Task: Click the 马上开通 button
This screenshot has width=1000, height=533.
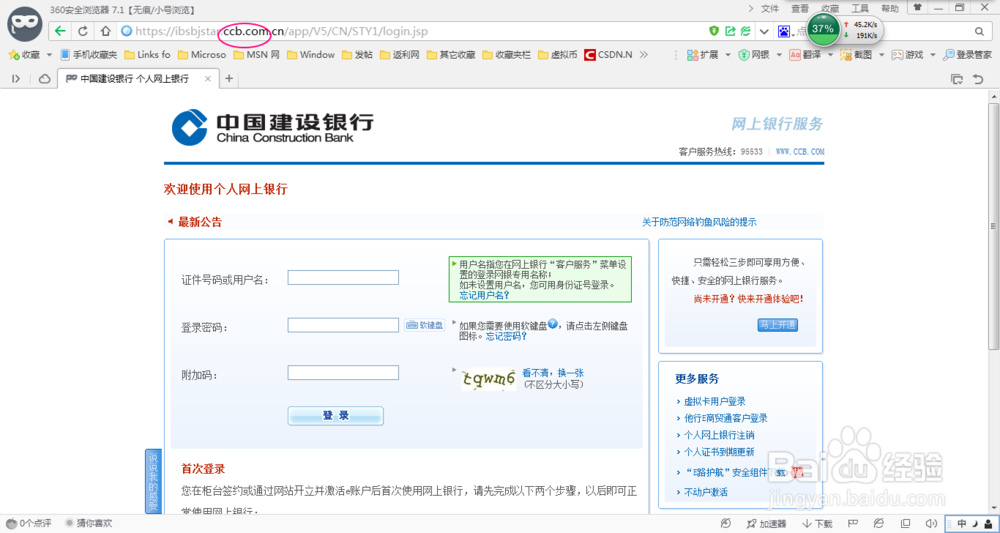Action: pos(777,325)
